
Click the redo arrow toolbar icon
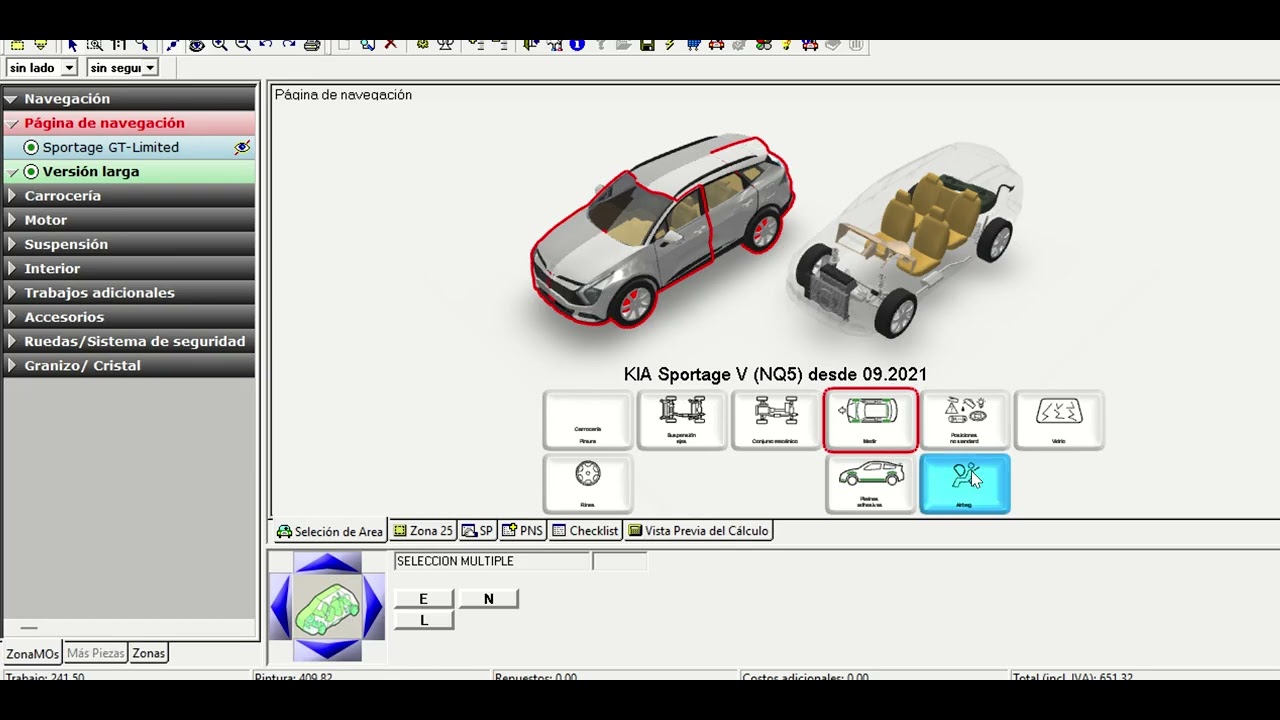tap(289, 45)
